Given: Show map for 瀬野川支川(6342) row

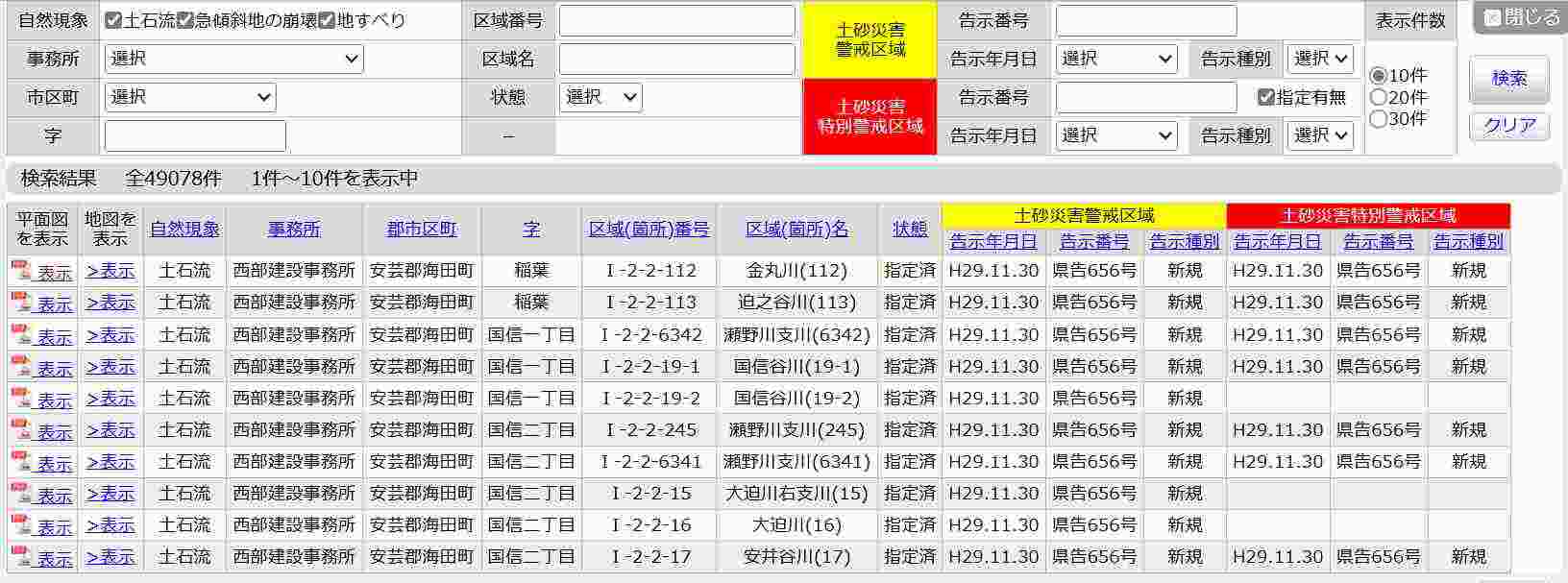Looking at the screenshot, I should pos(110,336).
